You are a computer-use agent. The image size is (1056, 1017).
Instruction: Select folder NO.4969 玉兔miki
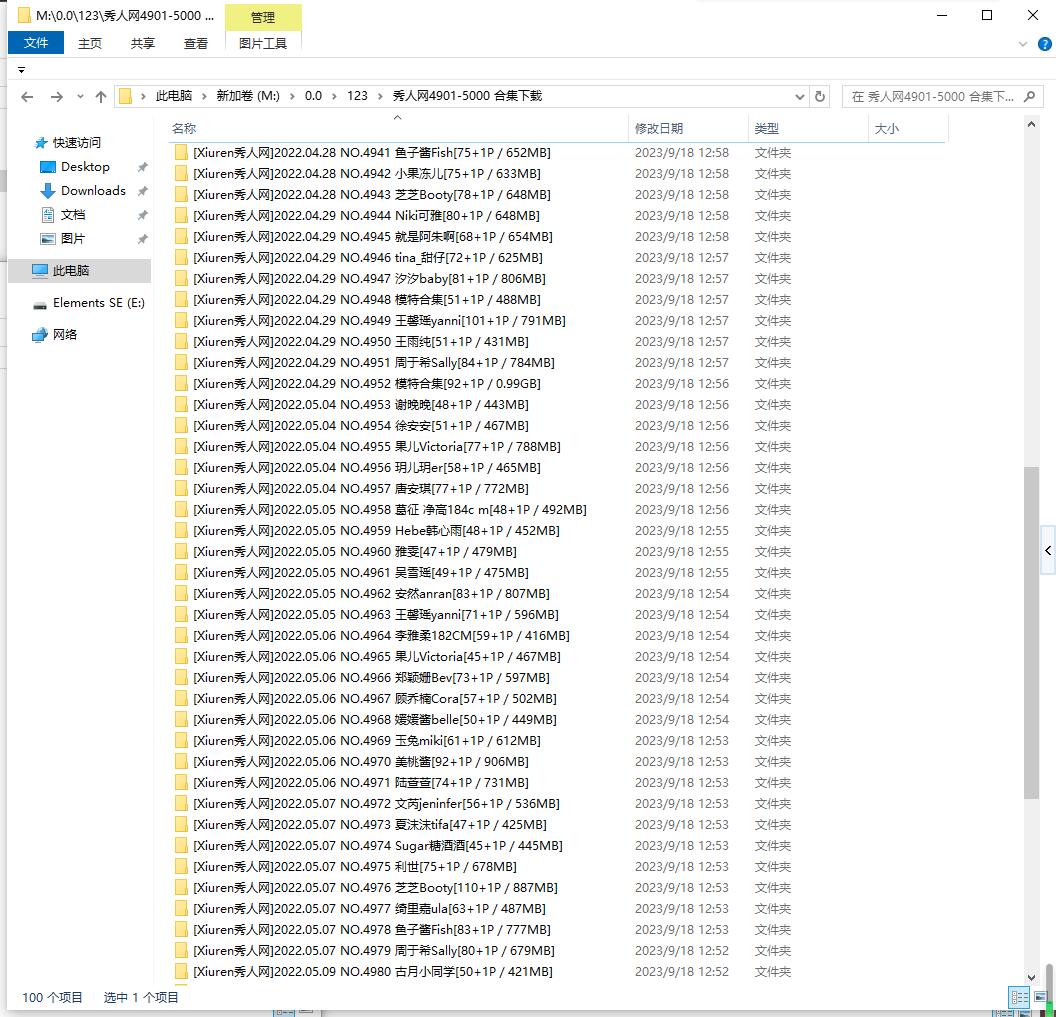(367, 741)
